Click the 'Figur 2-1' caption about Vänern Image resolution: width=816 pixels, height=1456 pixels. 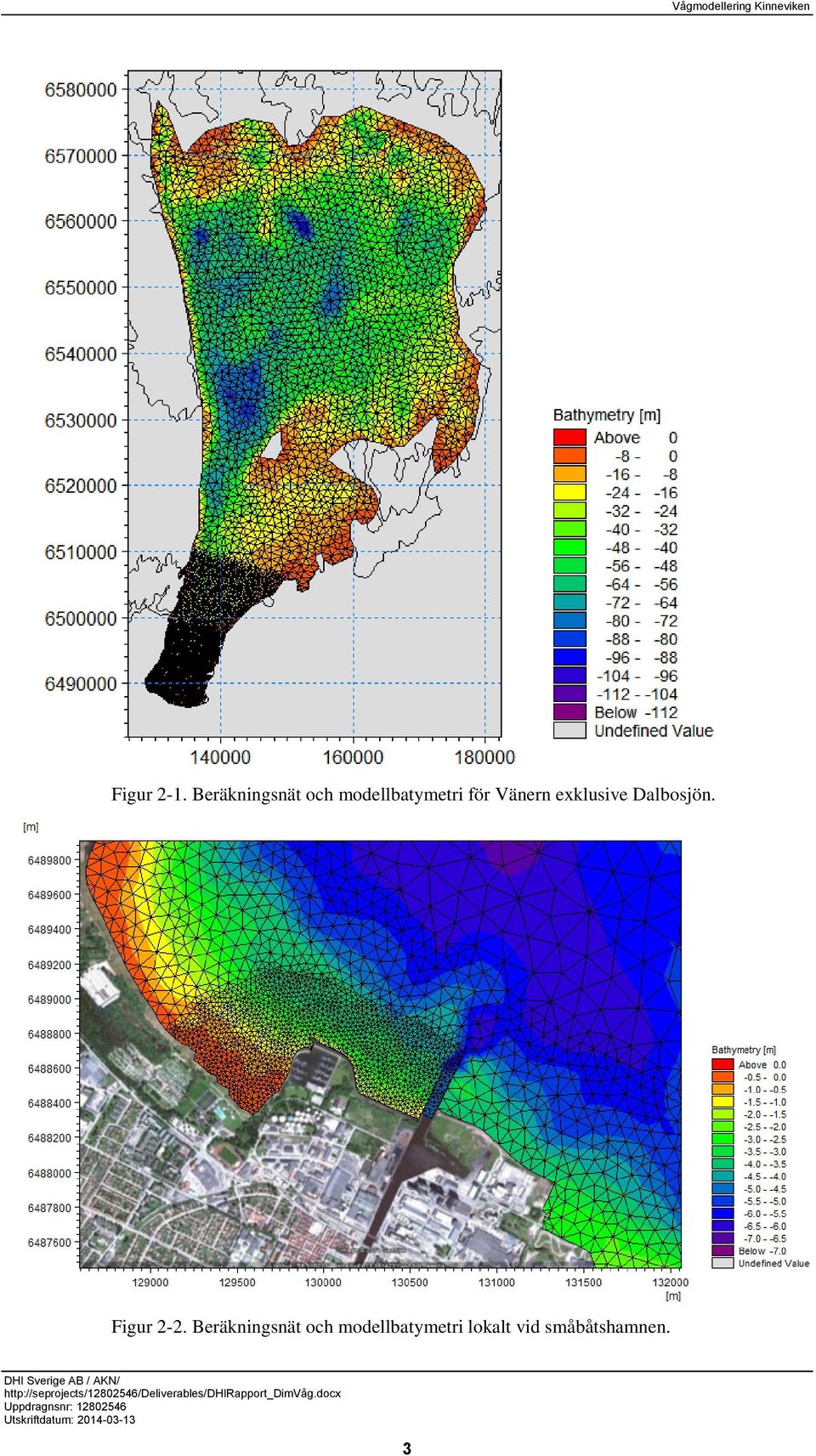pyautogui.click(x=413, y=795)
